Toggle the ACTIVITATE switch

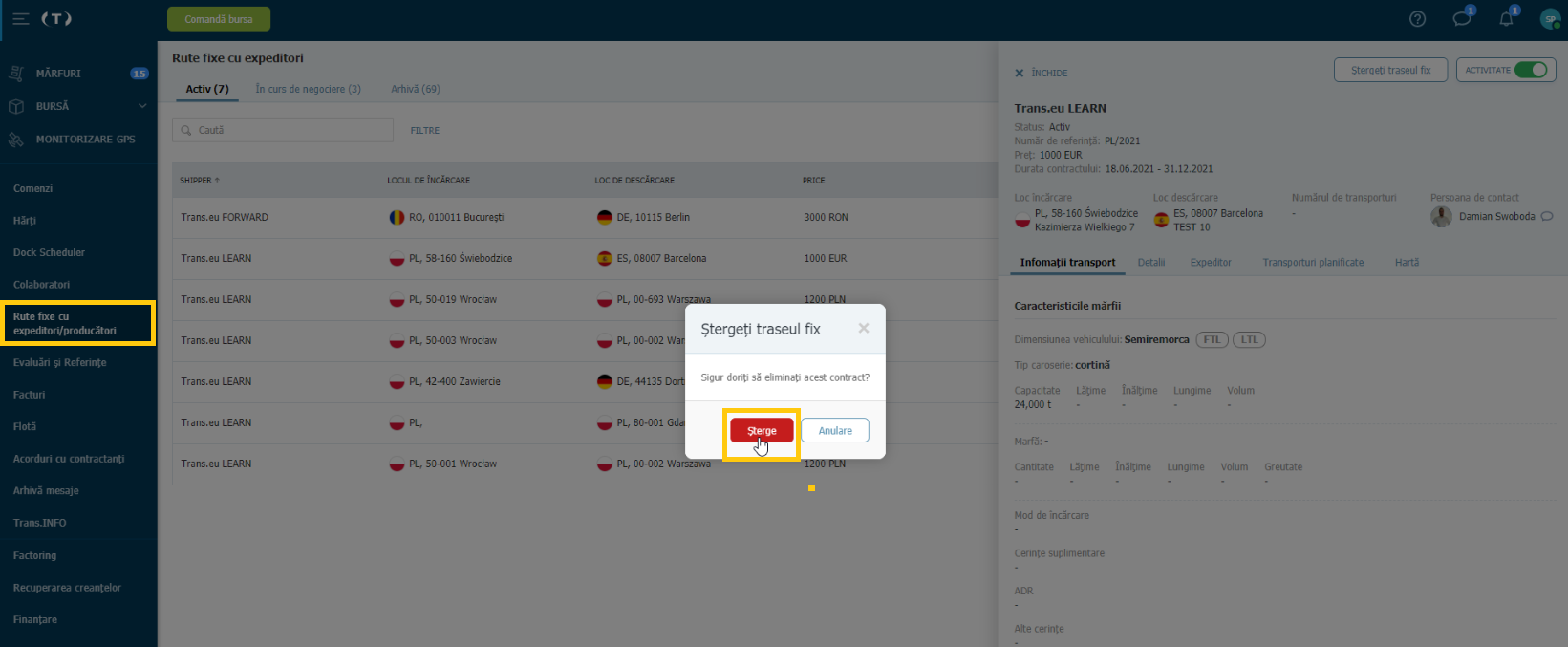pyautogui.click(x=1530, y=70)
